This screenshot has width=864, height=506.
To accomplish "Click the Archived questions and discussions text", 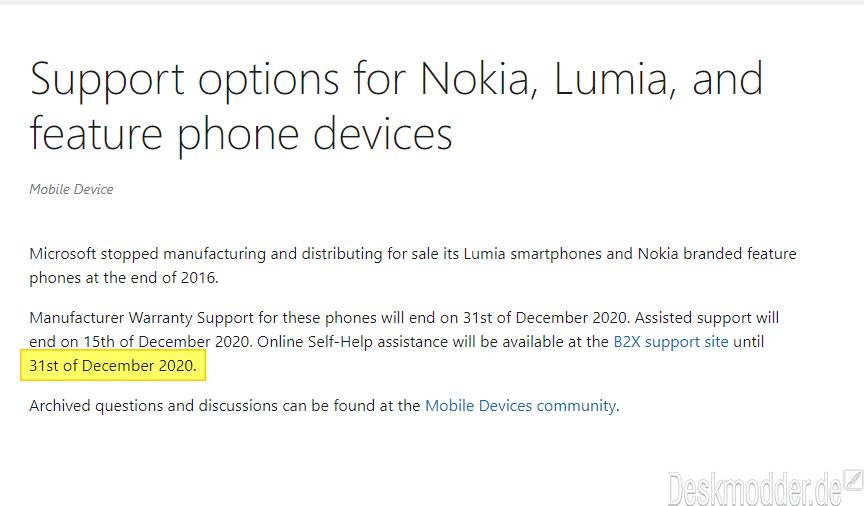I will point(153,406).
